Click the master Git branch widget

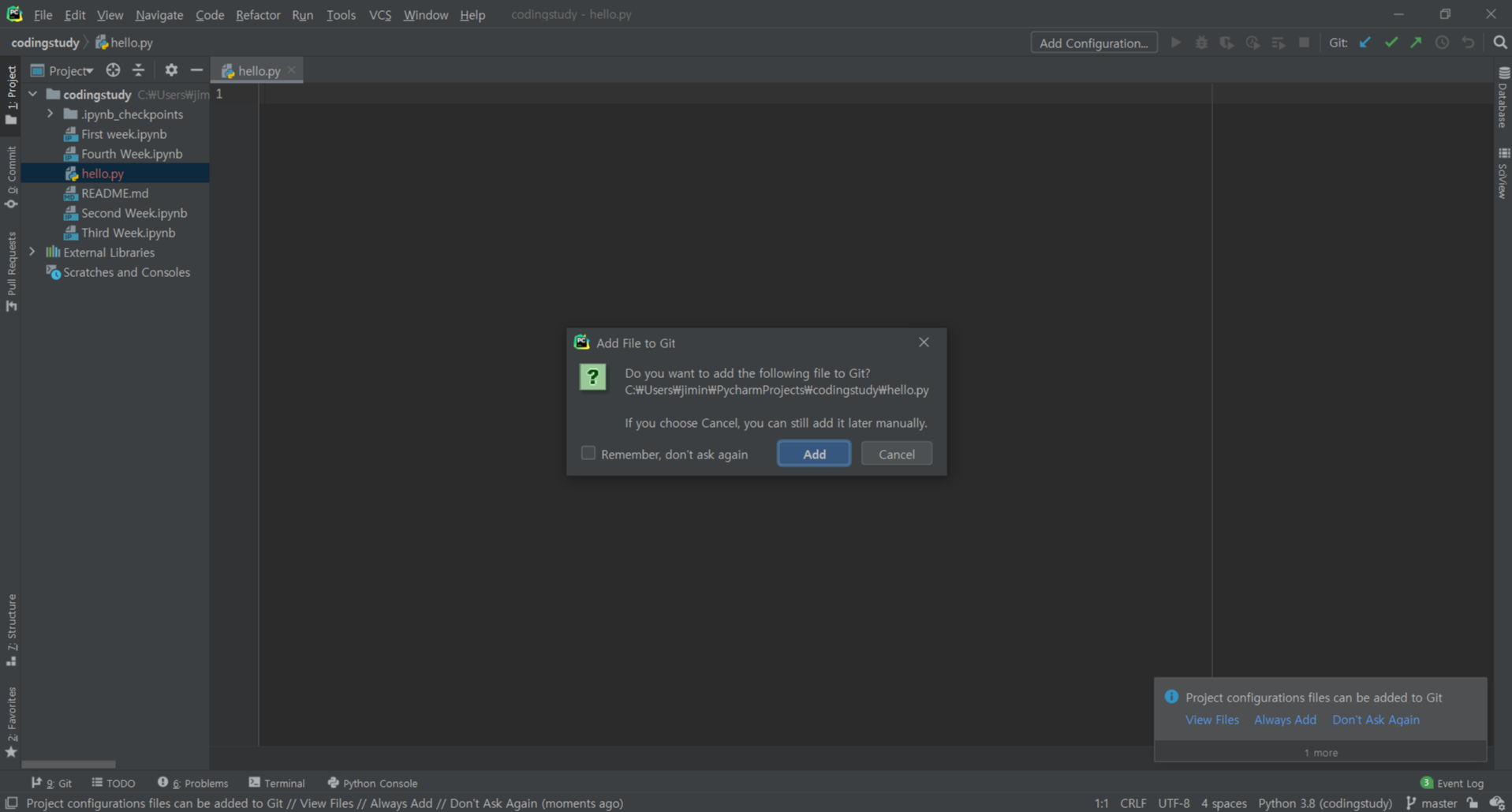(1431, 803)
